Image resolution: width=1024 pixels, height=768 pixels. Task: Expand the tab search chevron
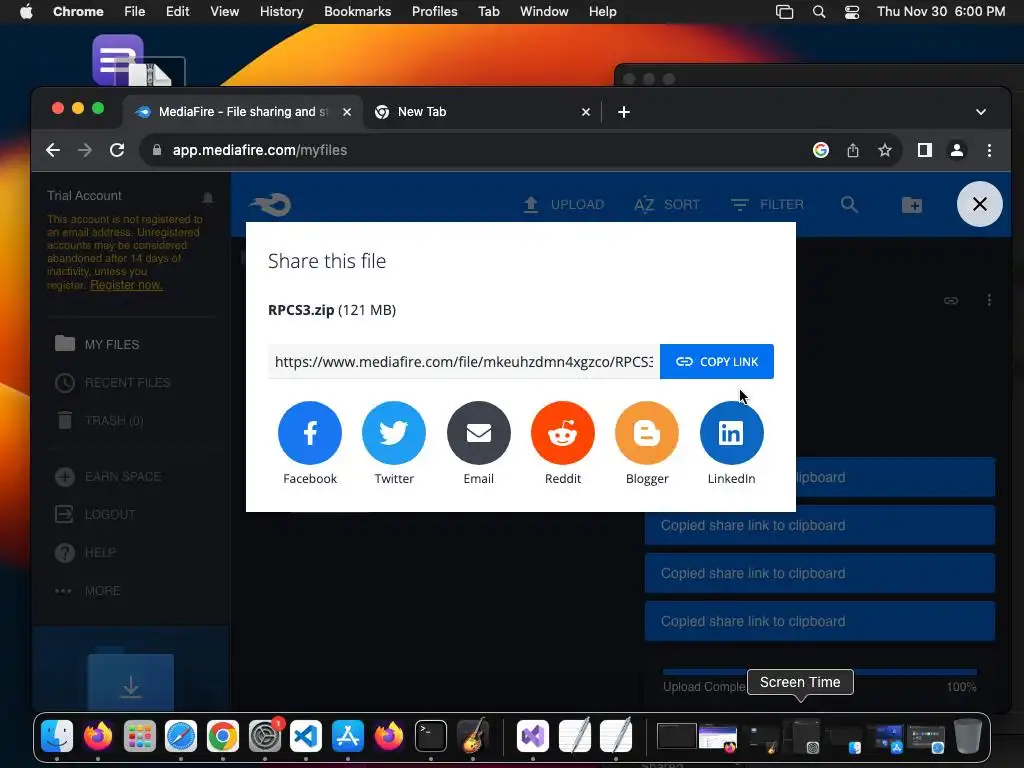(x=981, y=112)
